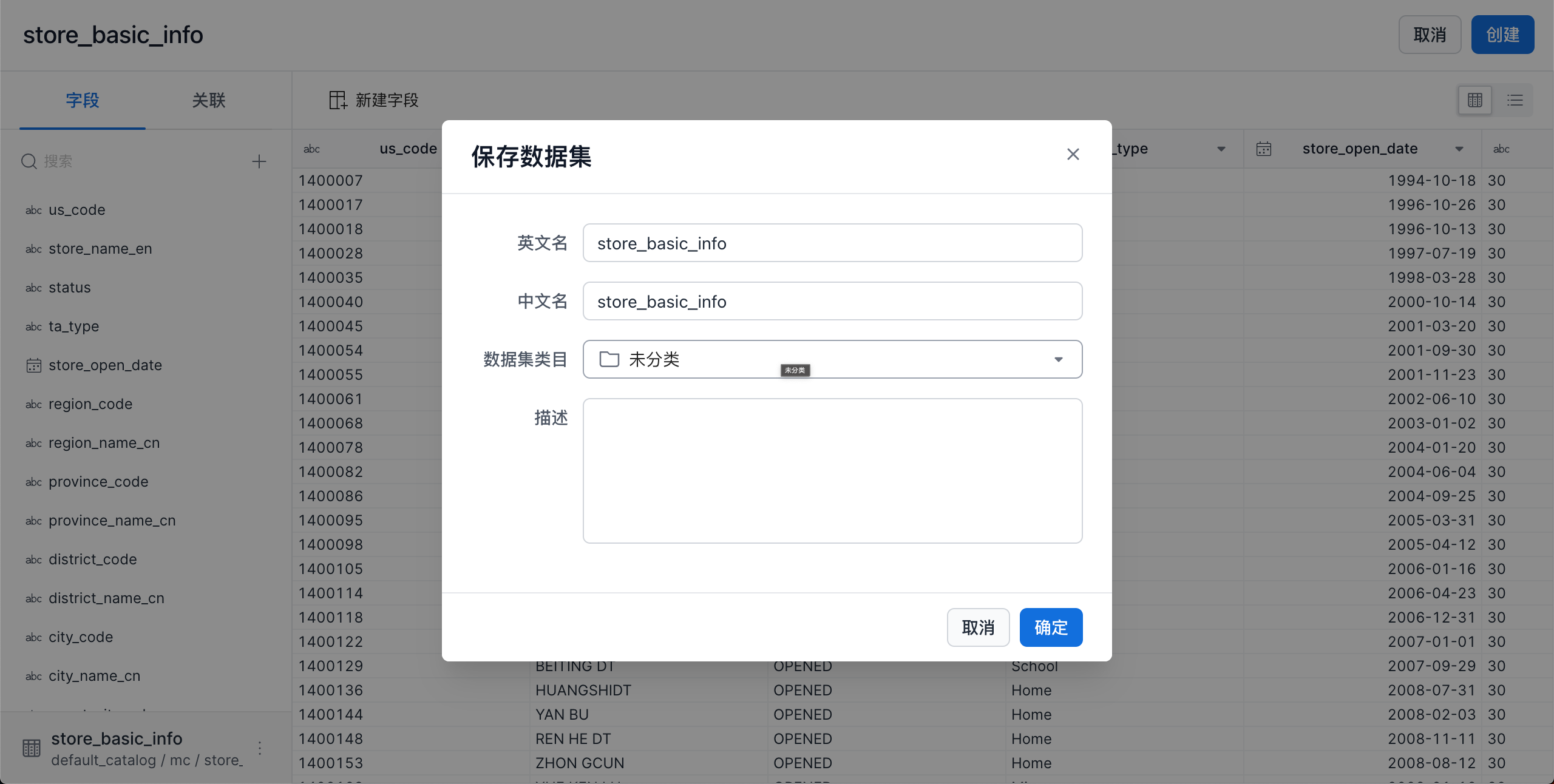1554x784 pixels.
Task: Close the save dataset dialog
Action: 1073,154
